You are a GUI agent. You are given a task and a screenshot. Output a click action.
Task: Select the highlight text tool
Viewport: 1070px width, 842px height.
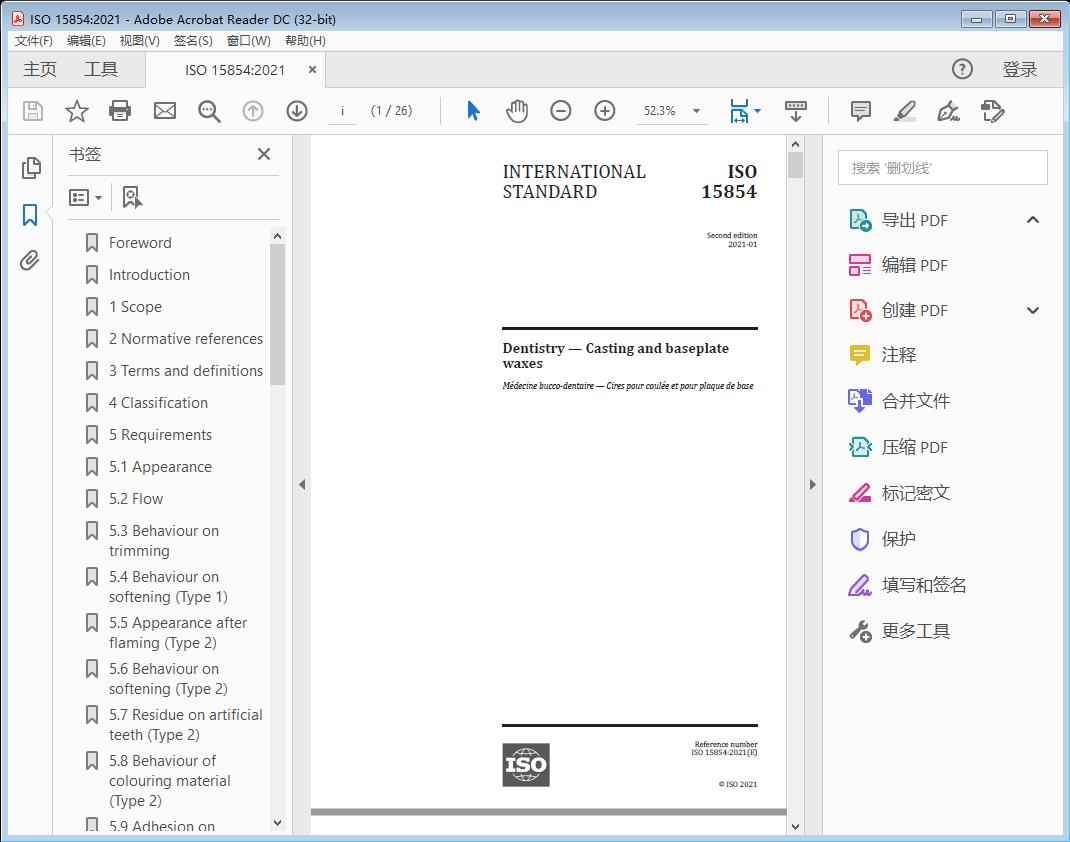pos(905,111)
